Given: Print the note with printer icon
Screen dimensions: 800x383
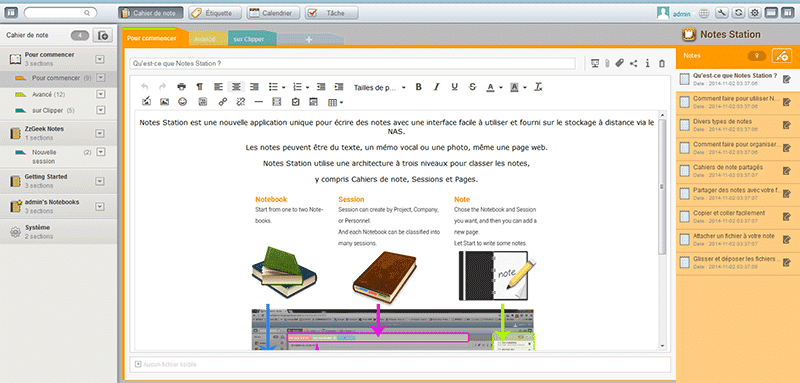Looking at the screenshot, I should 182,87.
